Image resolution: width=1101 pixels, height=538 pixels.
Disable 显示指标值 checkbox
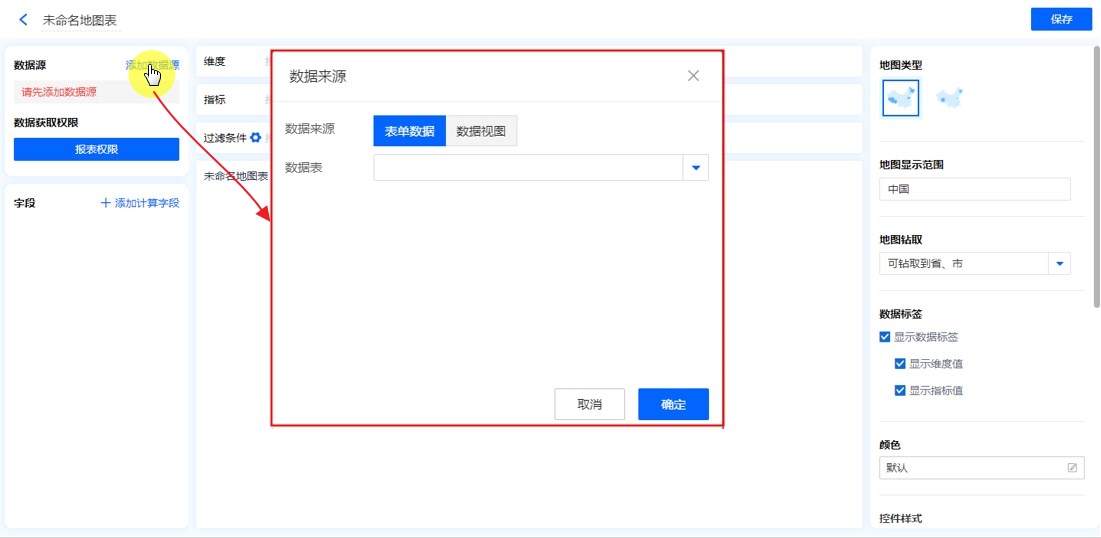tap(900, 391)
